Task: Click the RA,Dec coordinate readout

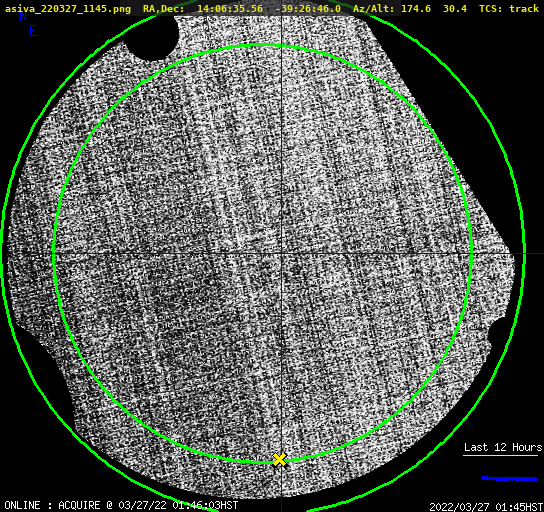Action: [242, 8]
